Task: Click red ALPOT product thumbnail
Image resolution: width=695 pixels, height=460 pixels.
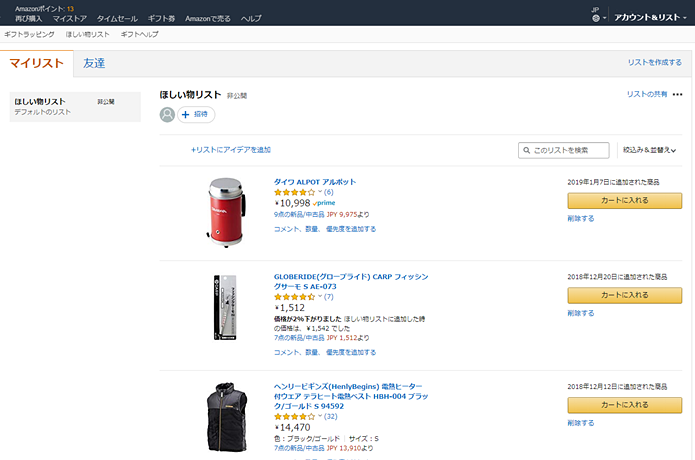Action: tap(226, 212)
